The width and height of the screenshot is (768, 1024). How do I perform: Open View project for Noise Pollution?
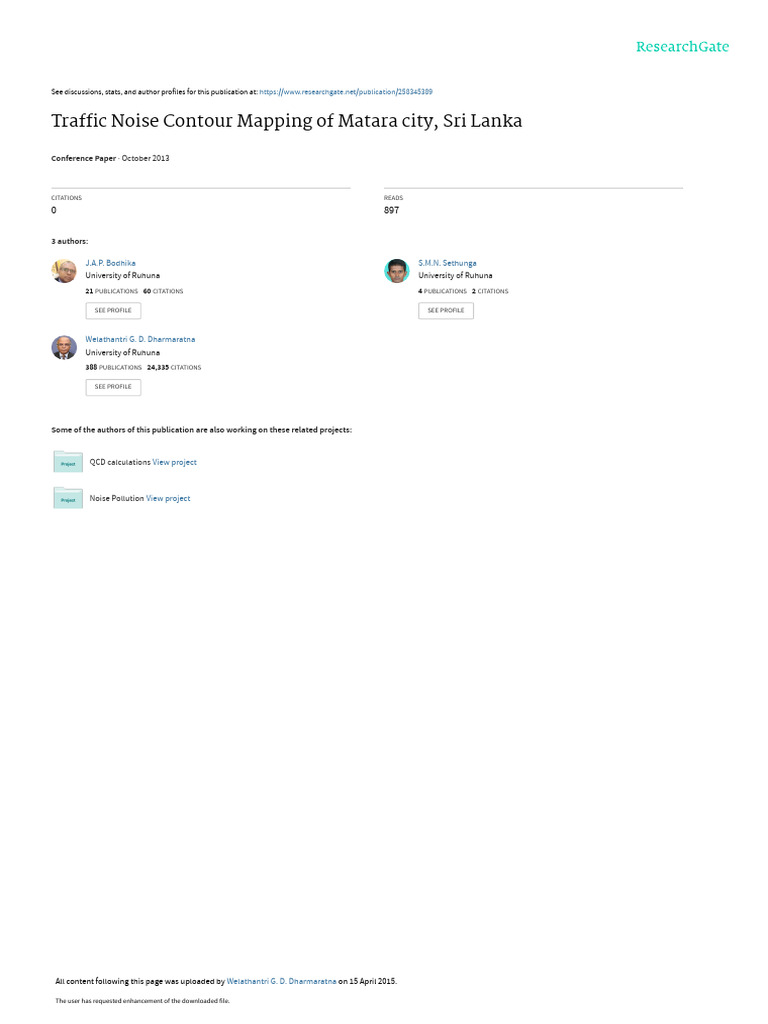click(x=168, y=498)
